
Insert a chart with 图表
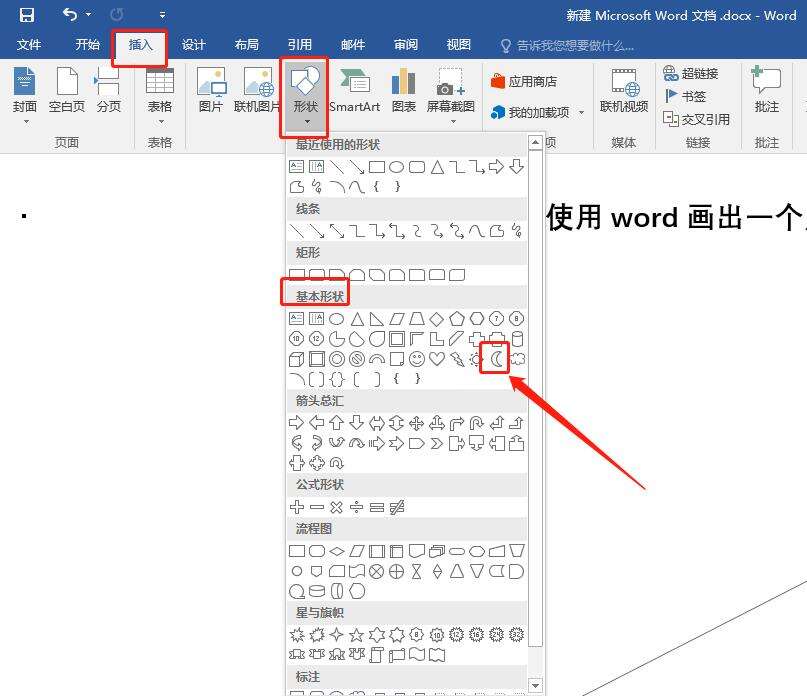404,90
